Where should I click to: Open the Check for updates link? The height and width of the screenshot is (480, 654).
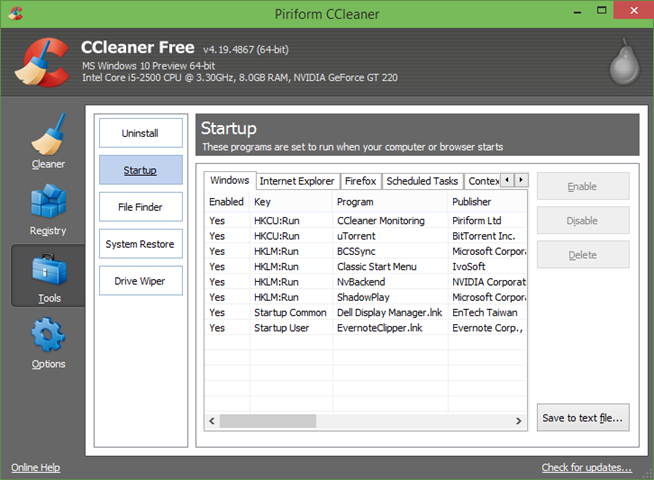[586, 467]
